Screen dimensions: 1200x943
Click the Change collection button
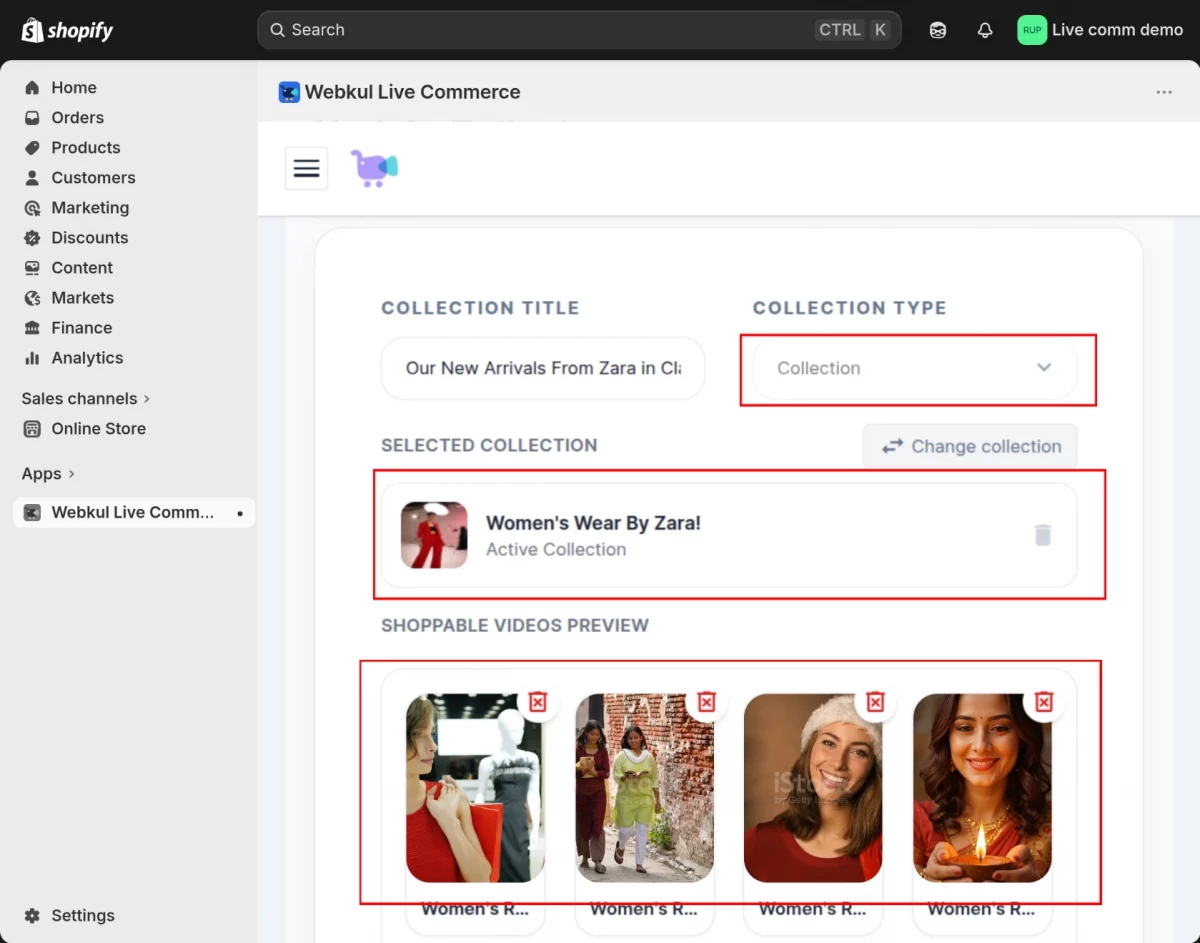pos(970,446)
